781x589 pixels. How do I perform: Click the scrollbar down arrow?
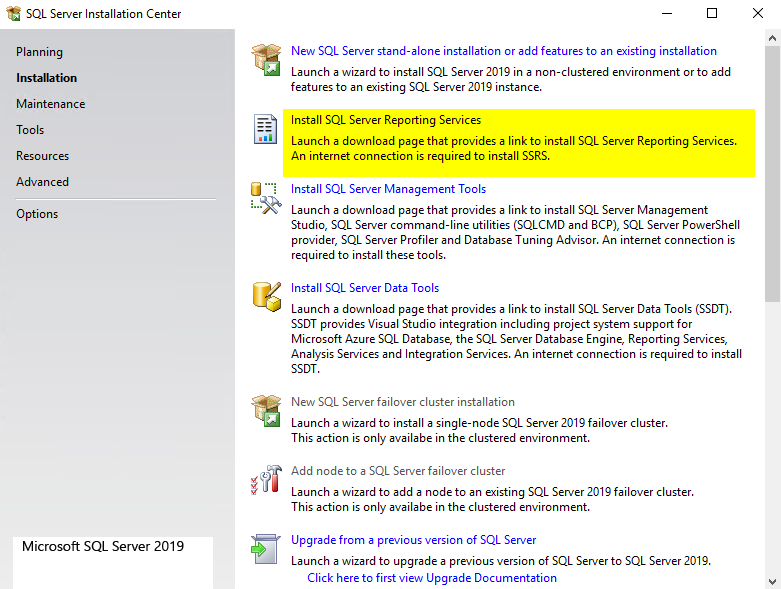[772, 580]
